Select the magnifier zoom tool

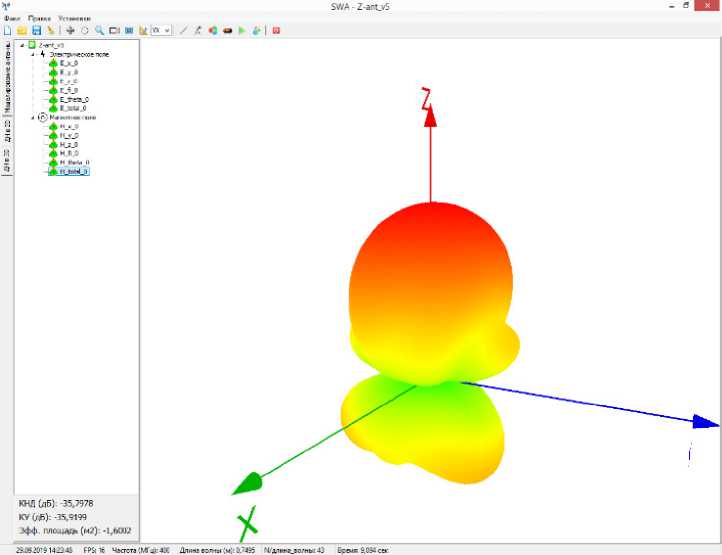99,30
